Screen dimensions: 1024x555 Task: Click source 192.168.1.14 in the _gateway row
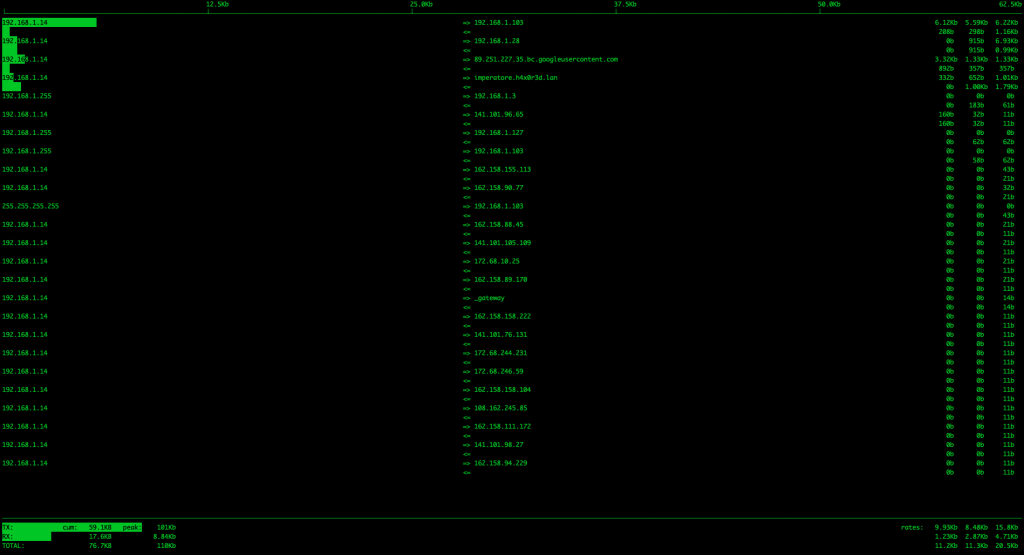click(x=24, y=298)
